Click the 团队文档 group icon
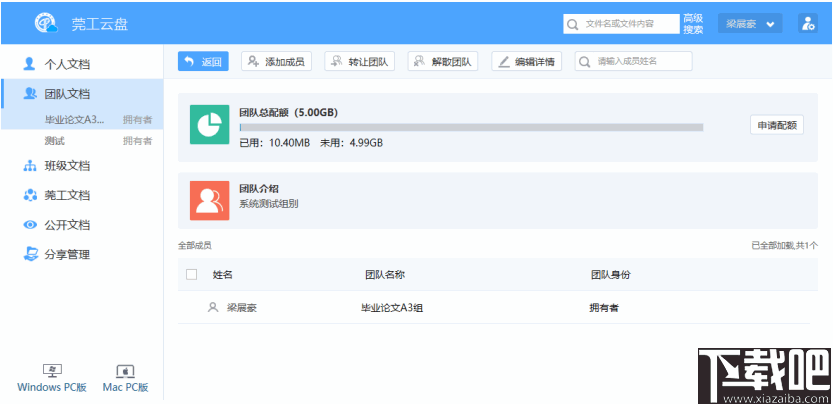 [x=30, y=94]
